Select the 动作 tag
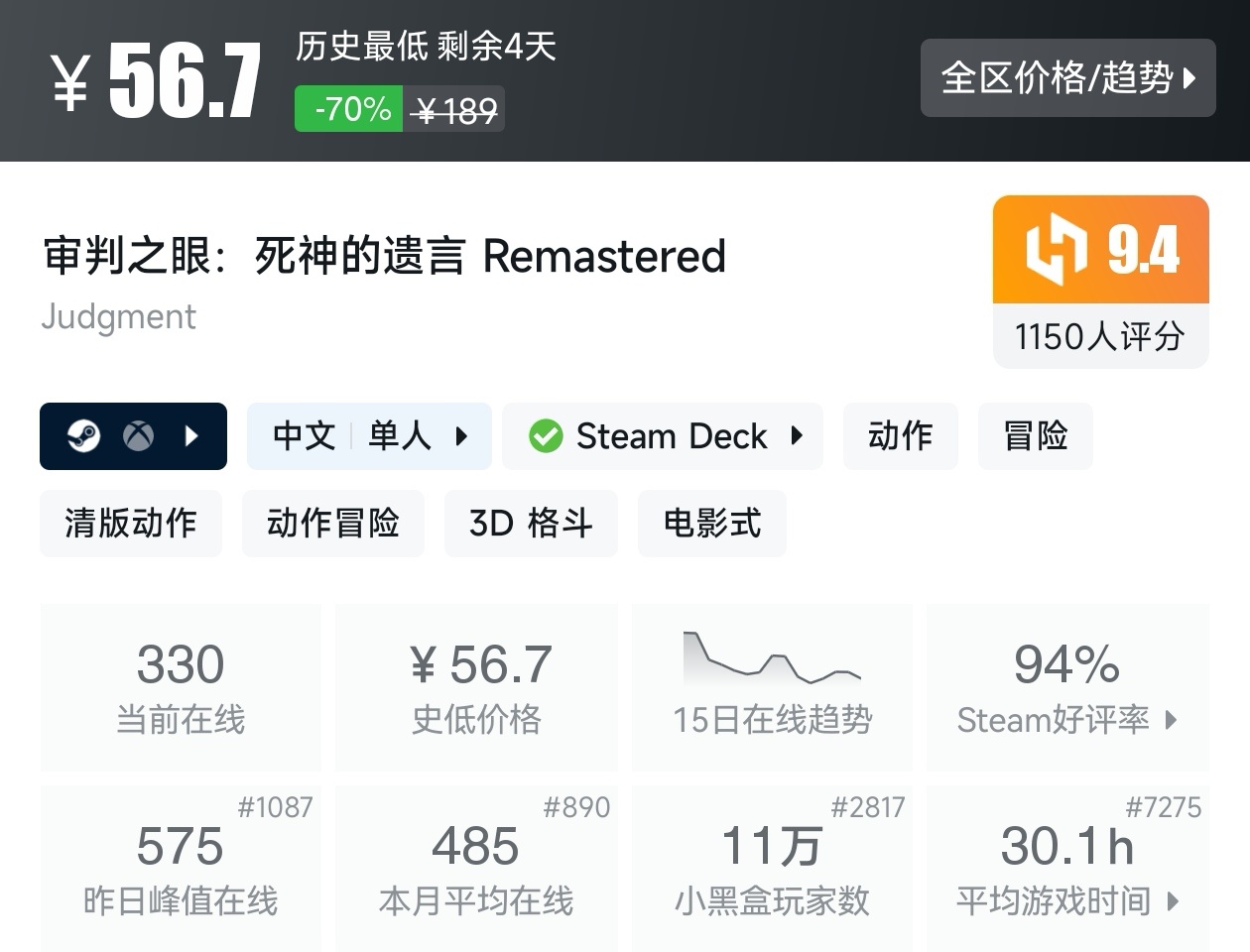The image size is (1250, 952). [x=900, y=435]
